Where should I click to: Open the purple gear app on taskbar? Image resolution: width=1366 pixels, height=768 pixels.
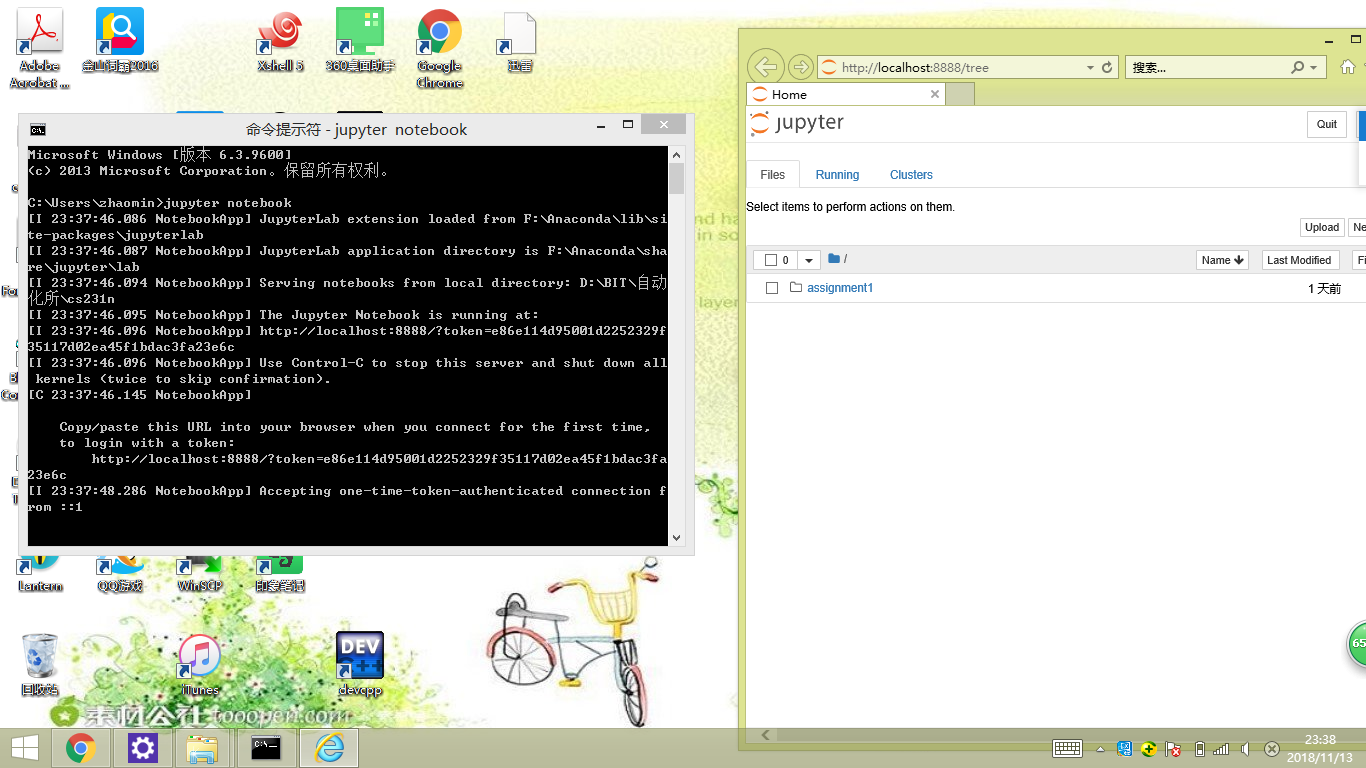coord(143,748)
